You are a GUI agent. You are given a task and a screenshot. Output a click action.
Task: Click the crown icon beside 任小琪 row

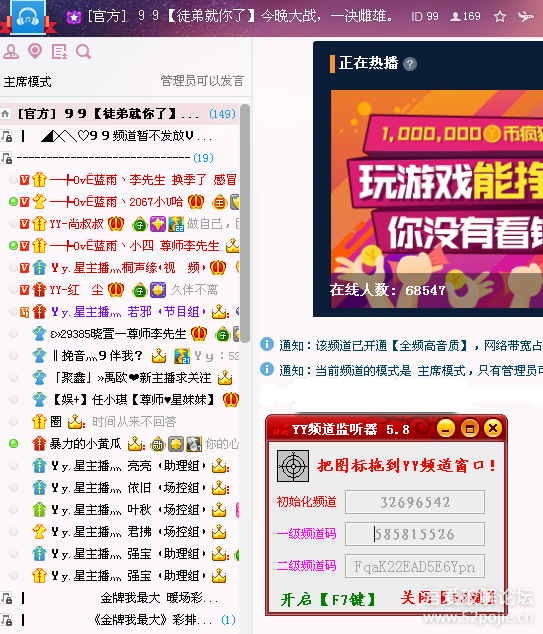(x=230, y=399)
